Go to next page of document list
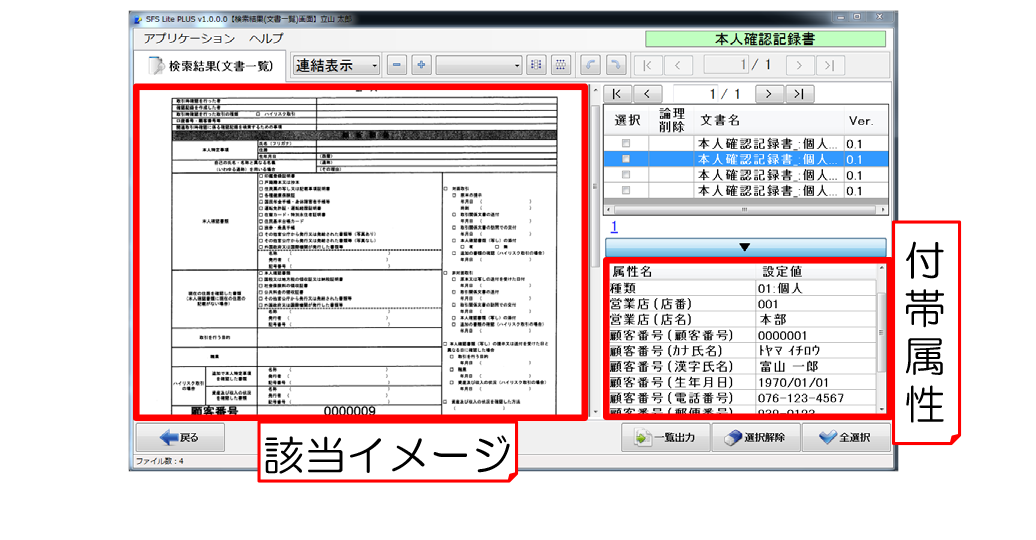The image size is (1036, 540). tap(768, 94)
